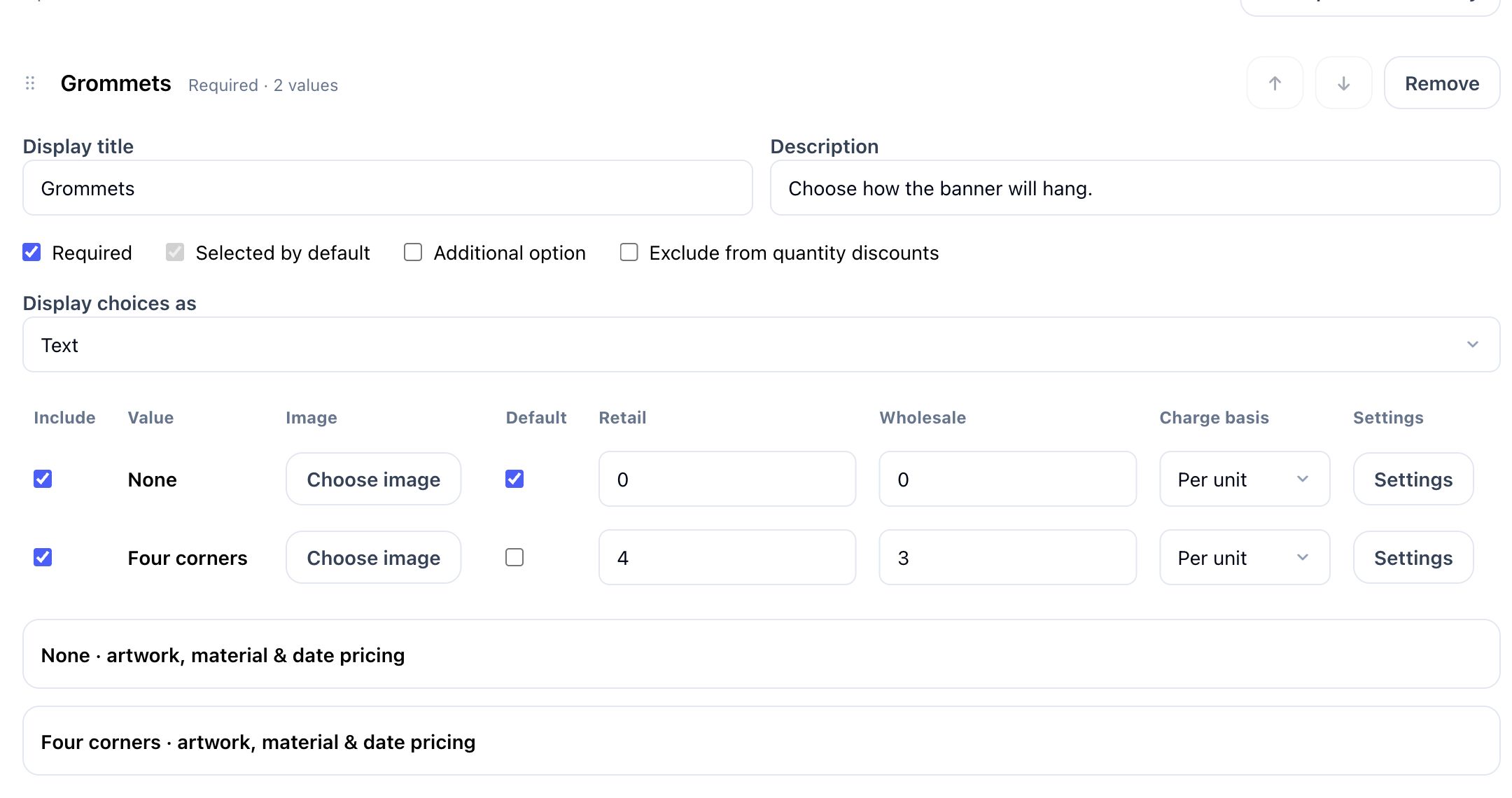Remove the Grommets option
The height and width of the screenshot is (798, 1512).
click(x=1442, y=83)
